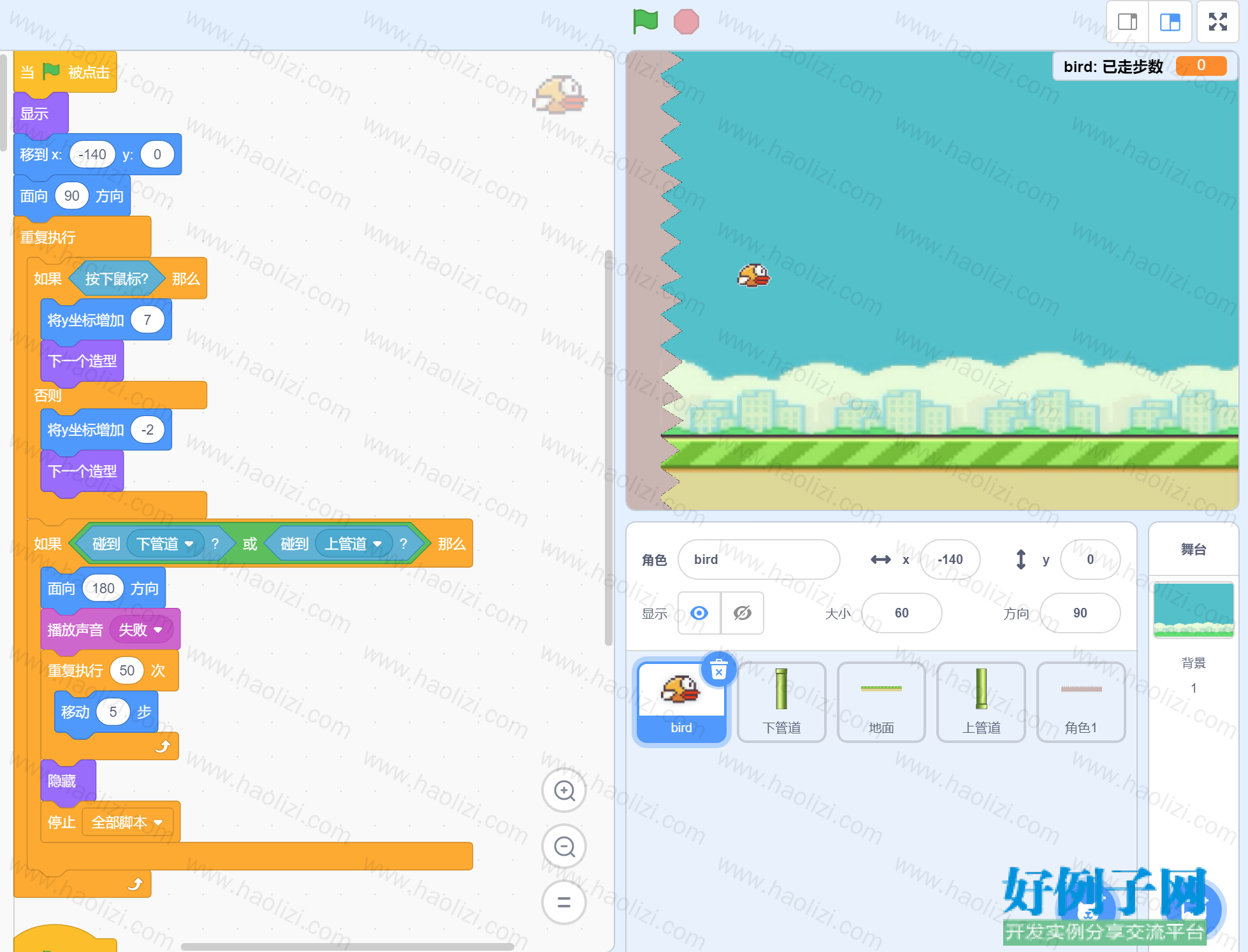1248x952 pixels.
Task: Click the 停止 control block
Action: pyautogui.click(x=61, y=822)
